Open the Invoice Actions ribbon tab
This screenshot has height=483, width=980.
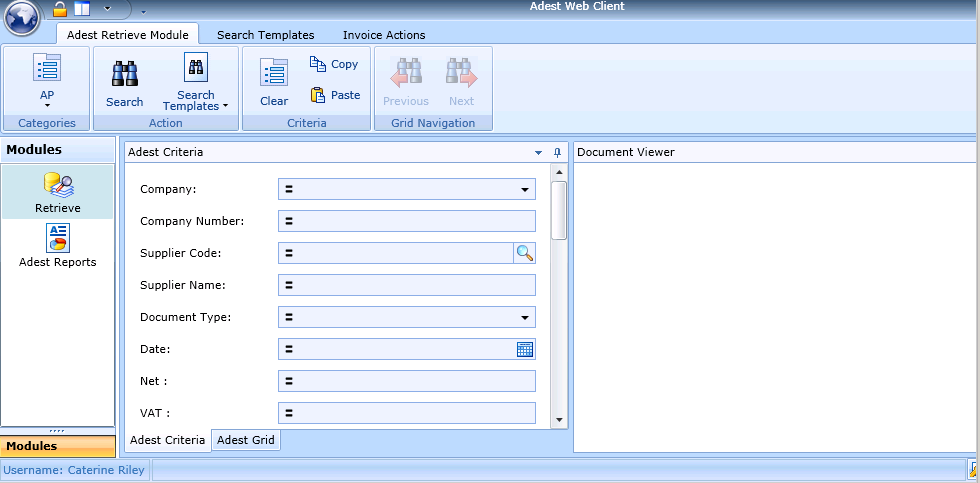point(384,35)
